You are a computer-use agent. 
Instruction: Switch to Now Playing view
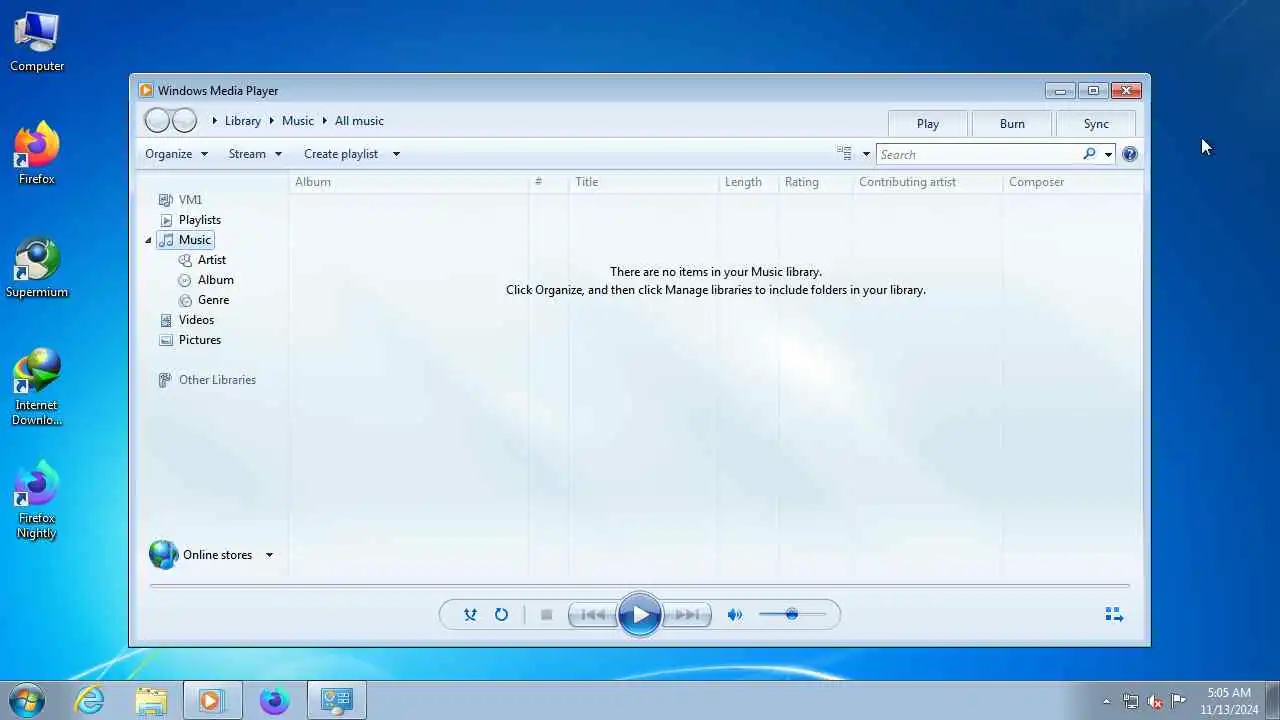point(1114,615)
